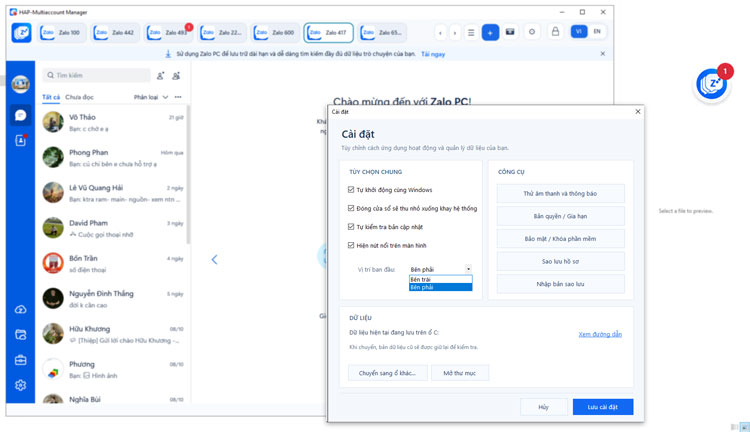Choose Bên trái in position dropdown list
Viewport: 750px width, 432px height.
tap(441, 279)
